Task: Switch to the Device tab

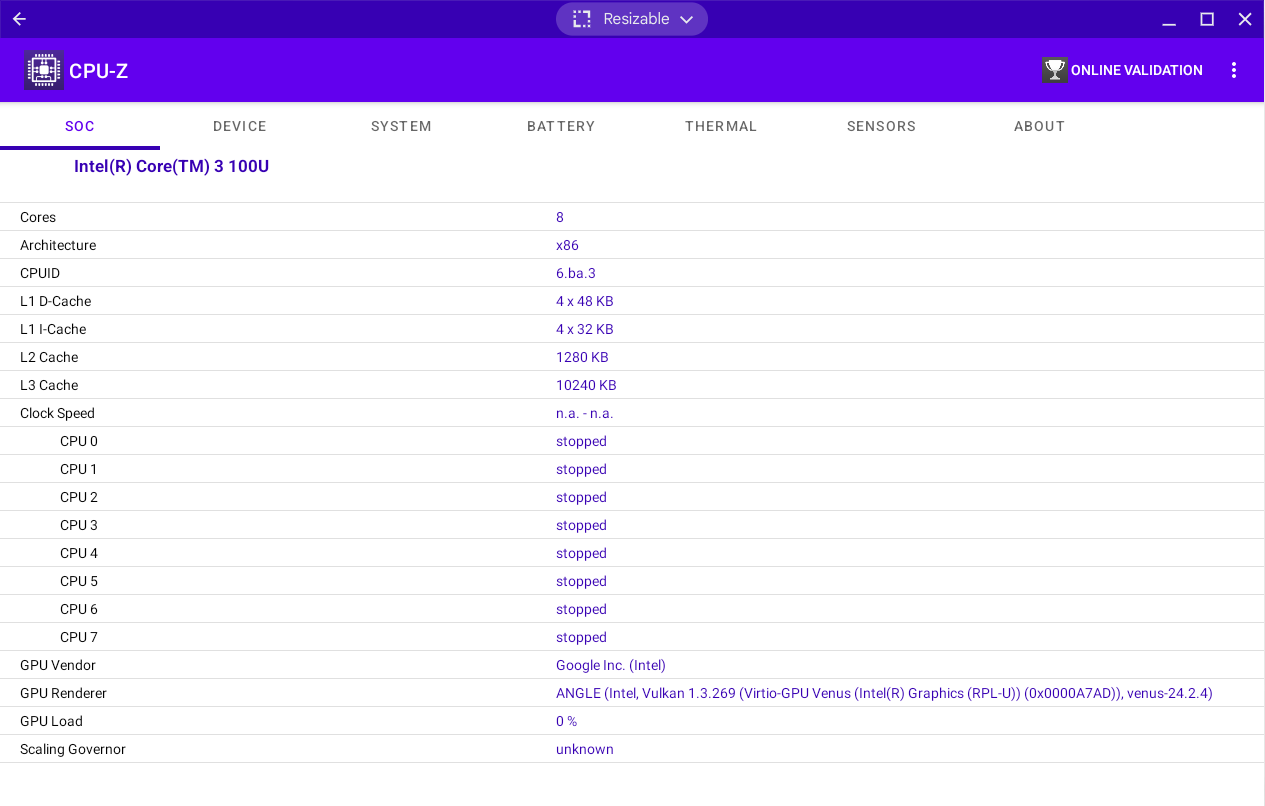Action: [x=240, y=126]
